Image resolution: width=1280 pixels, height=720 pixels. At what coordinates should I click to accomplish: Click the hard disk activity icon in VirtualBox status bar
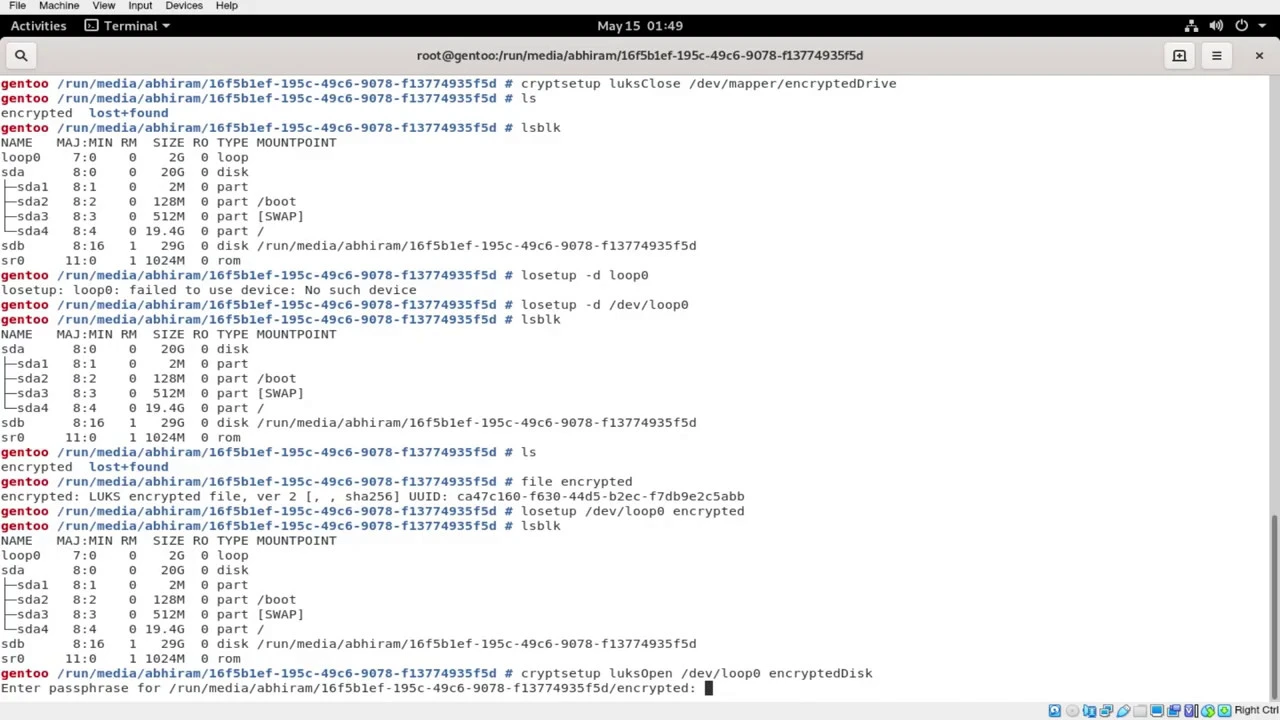tap(1054, 710)
